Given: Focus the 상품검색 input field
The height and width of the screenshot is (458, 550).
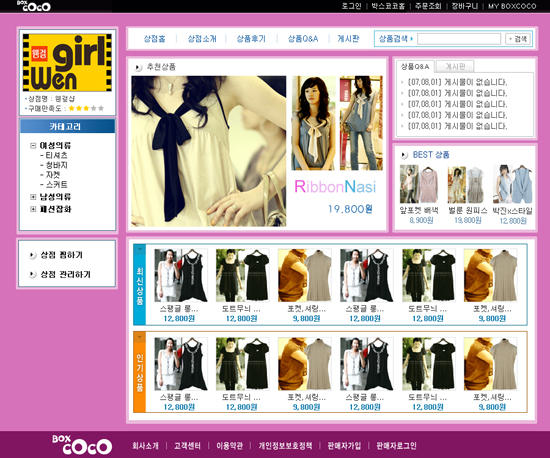Looking at the screenshot, I should click(x=459, y=39).
